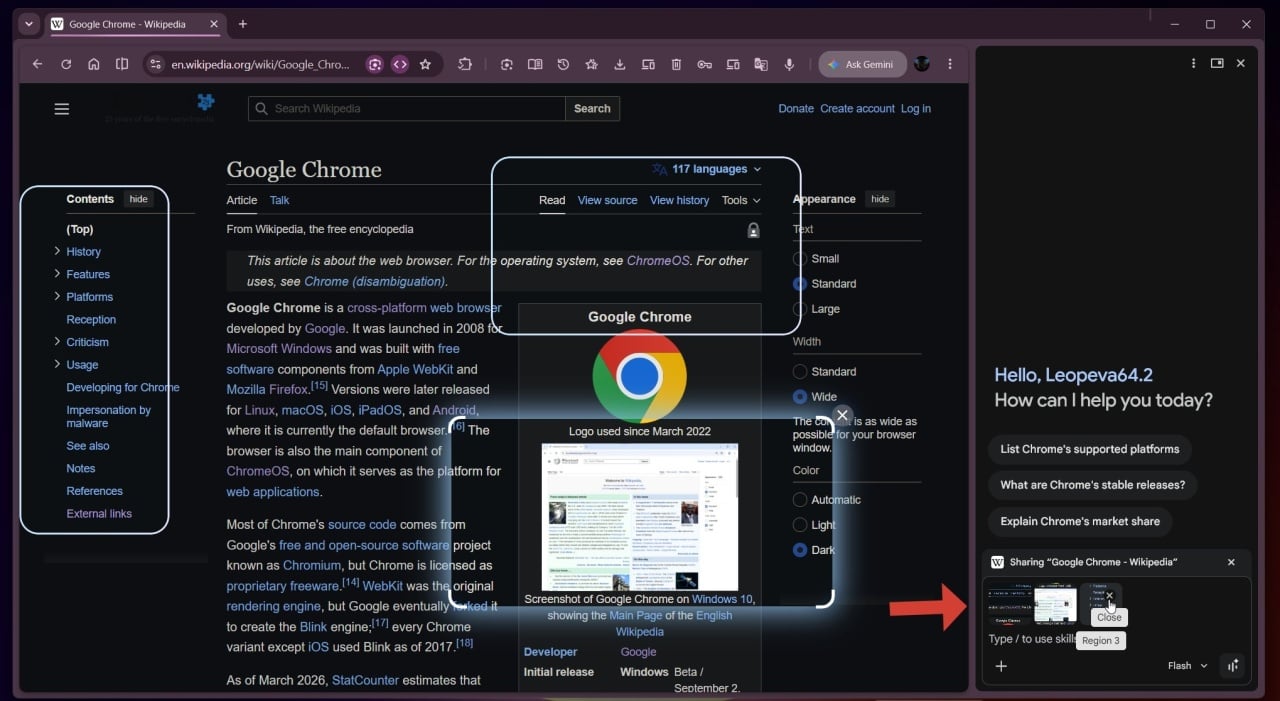Open the Gemini panel's three-dot options
The height and width of the screenshot is (701, 1280).
point(1193,63)
